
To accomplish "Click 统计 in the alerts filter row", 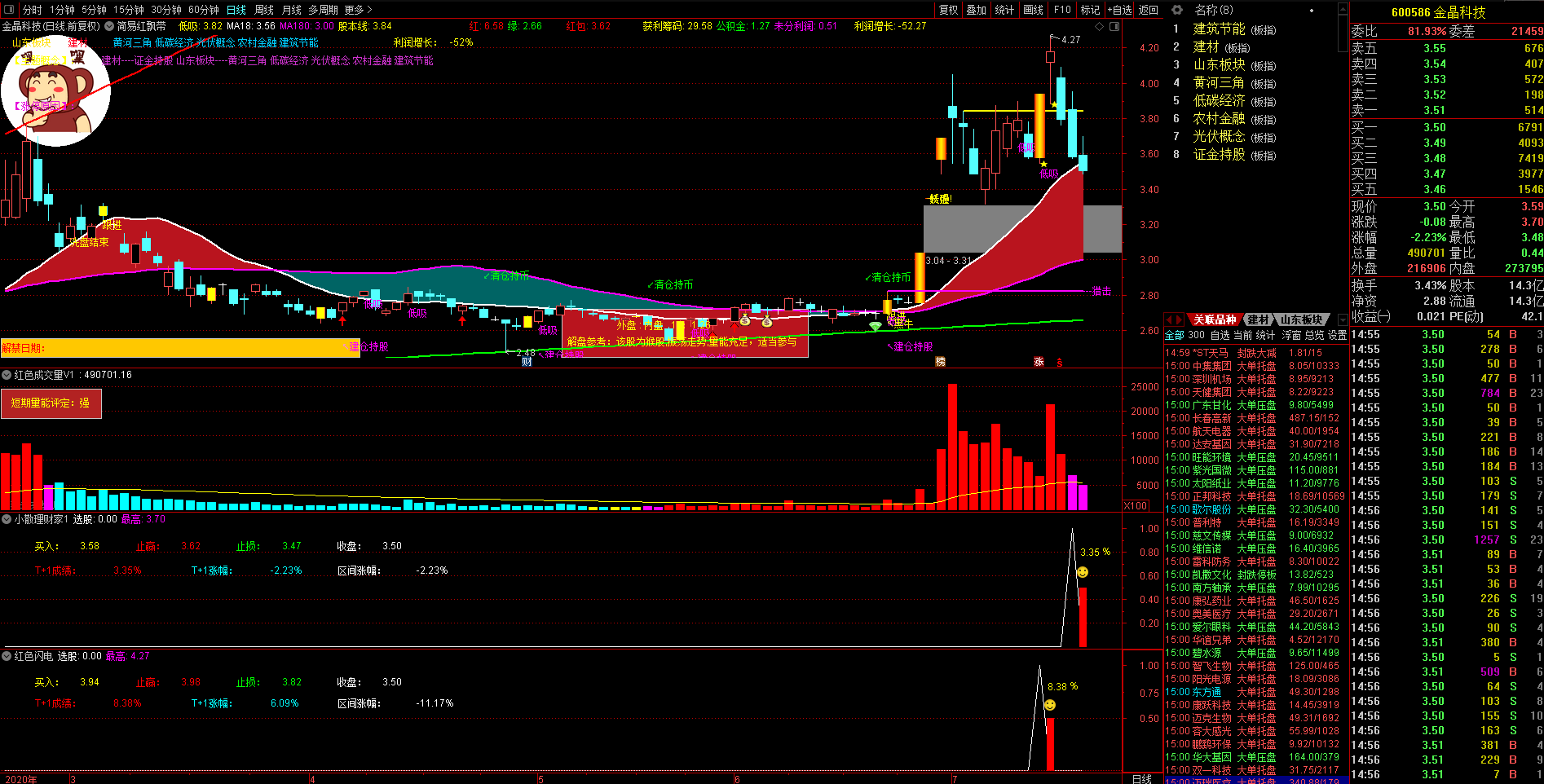I will pos(1265,335).
